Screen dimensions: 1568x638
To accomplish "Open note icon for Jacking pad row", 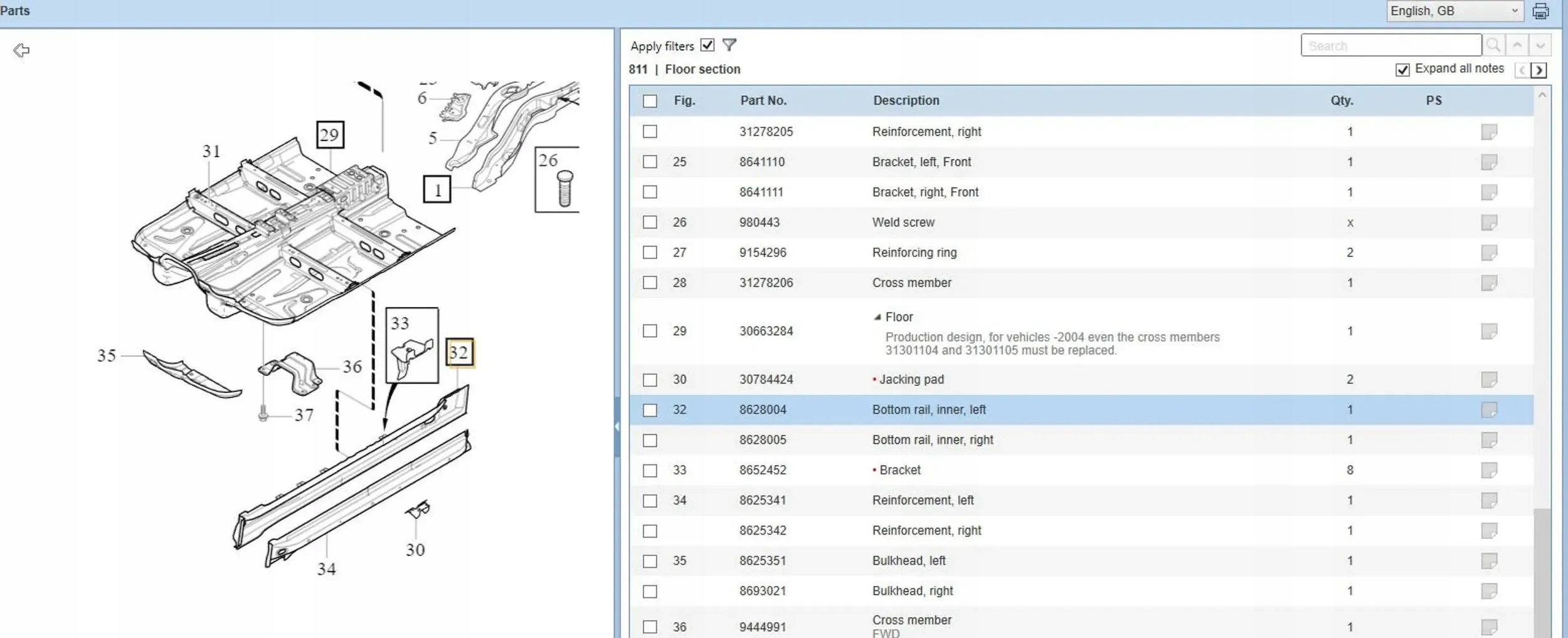I will tap(1489, 380).
